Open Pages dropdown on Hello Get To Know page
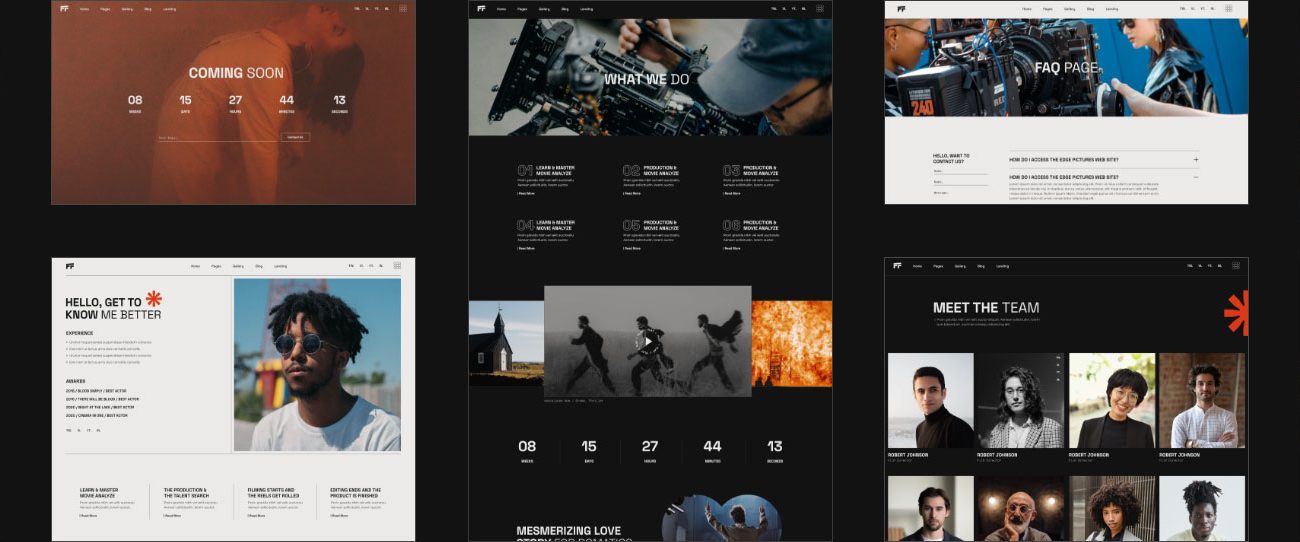Viewport: 1300px width, 542px height. pyautogui.click(x=216, y=266)
